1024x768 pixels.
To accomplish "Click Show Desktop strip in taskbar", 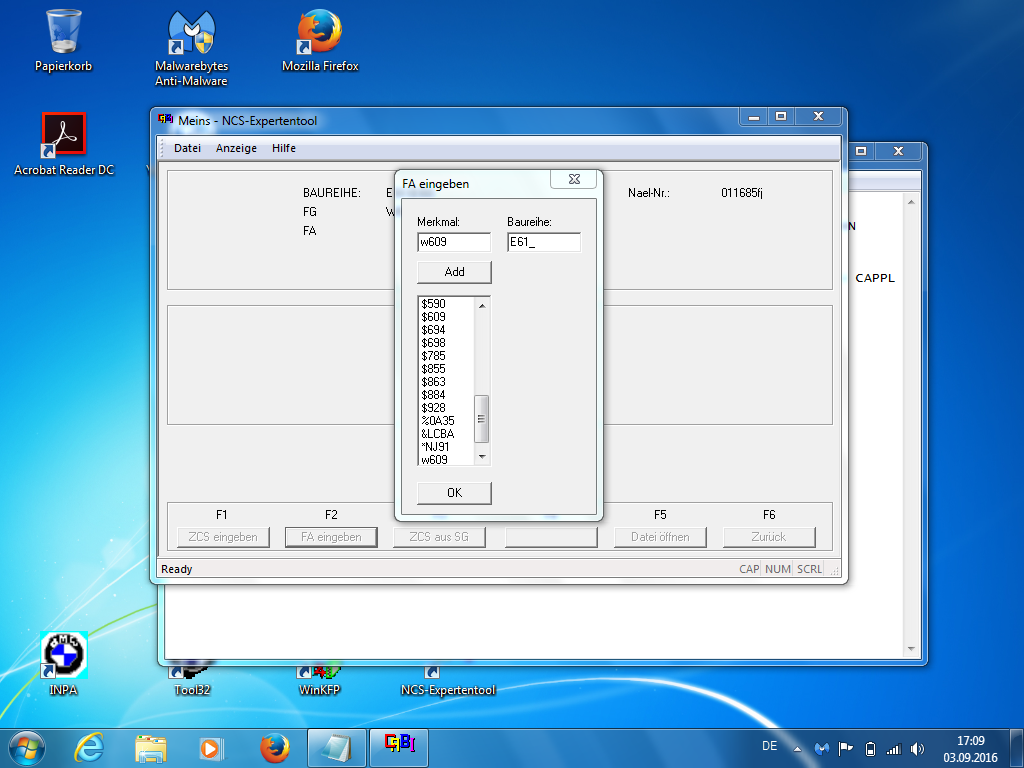I will click(x=1019, y=748).
